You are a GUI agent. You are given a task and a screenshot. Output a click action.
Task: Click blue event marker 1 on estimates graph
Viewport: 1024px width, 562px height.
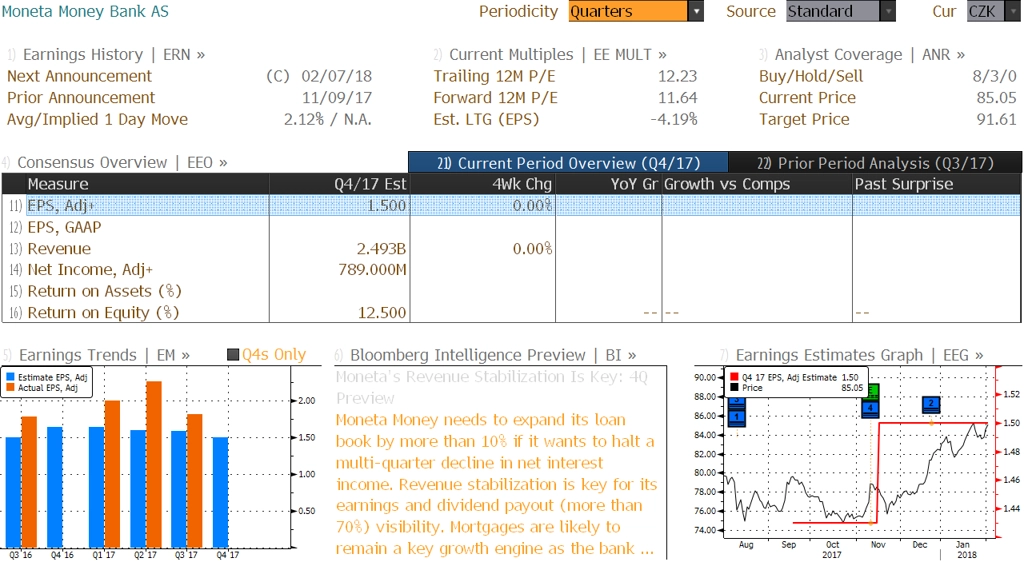tap(737, 416)
